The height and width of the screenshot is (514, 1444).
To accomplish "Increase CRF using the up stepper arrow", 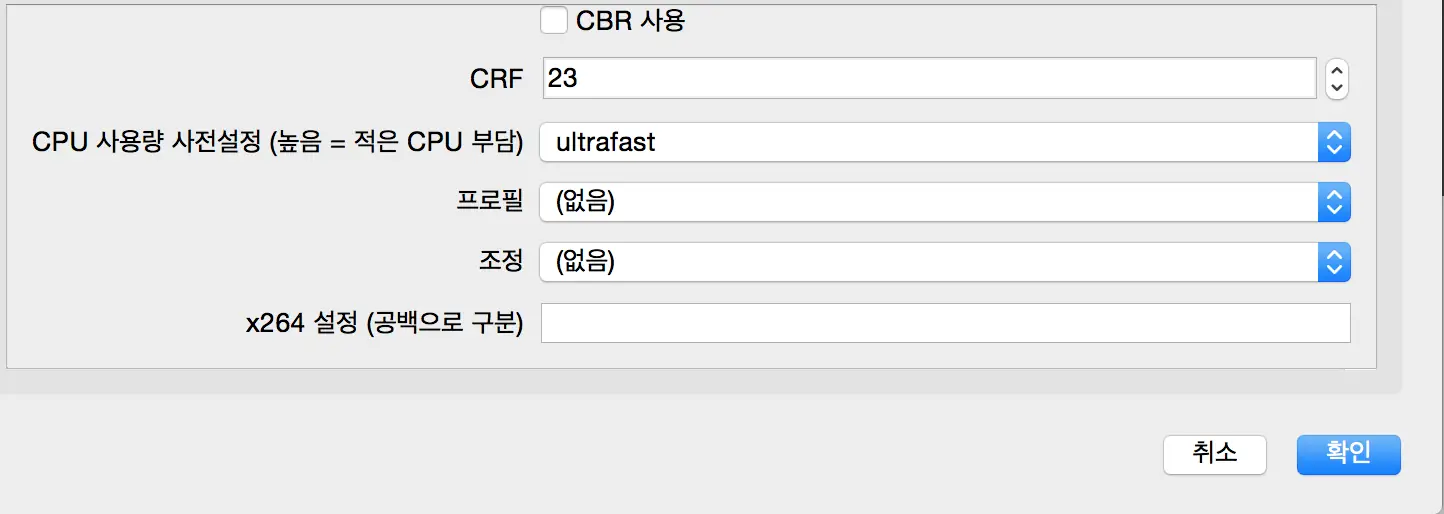I will point(1337,70).
